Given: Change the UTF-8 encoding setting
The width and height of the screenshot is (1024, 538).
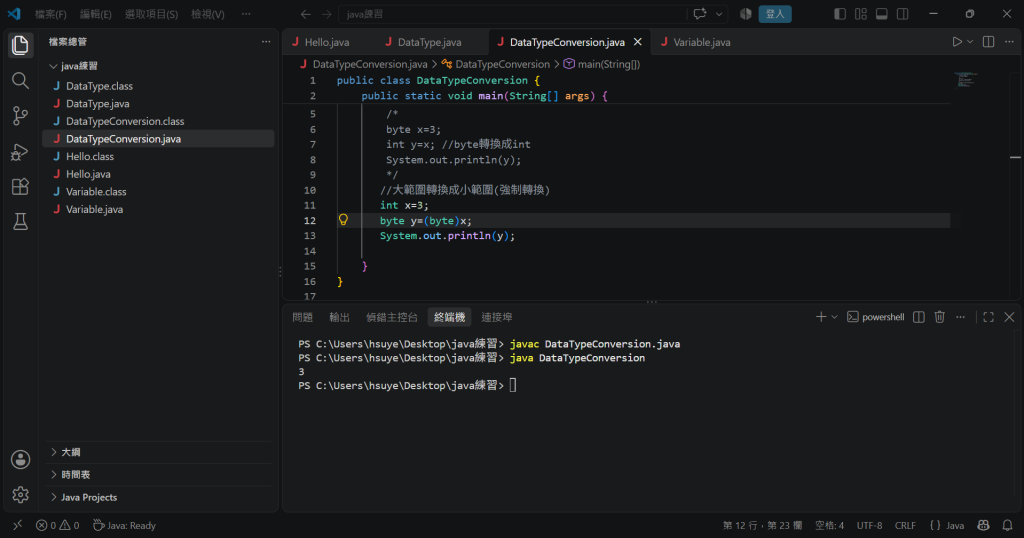Looking at the screenshot, I should click(x=869, y=525).
